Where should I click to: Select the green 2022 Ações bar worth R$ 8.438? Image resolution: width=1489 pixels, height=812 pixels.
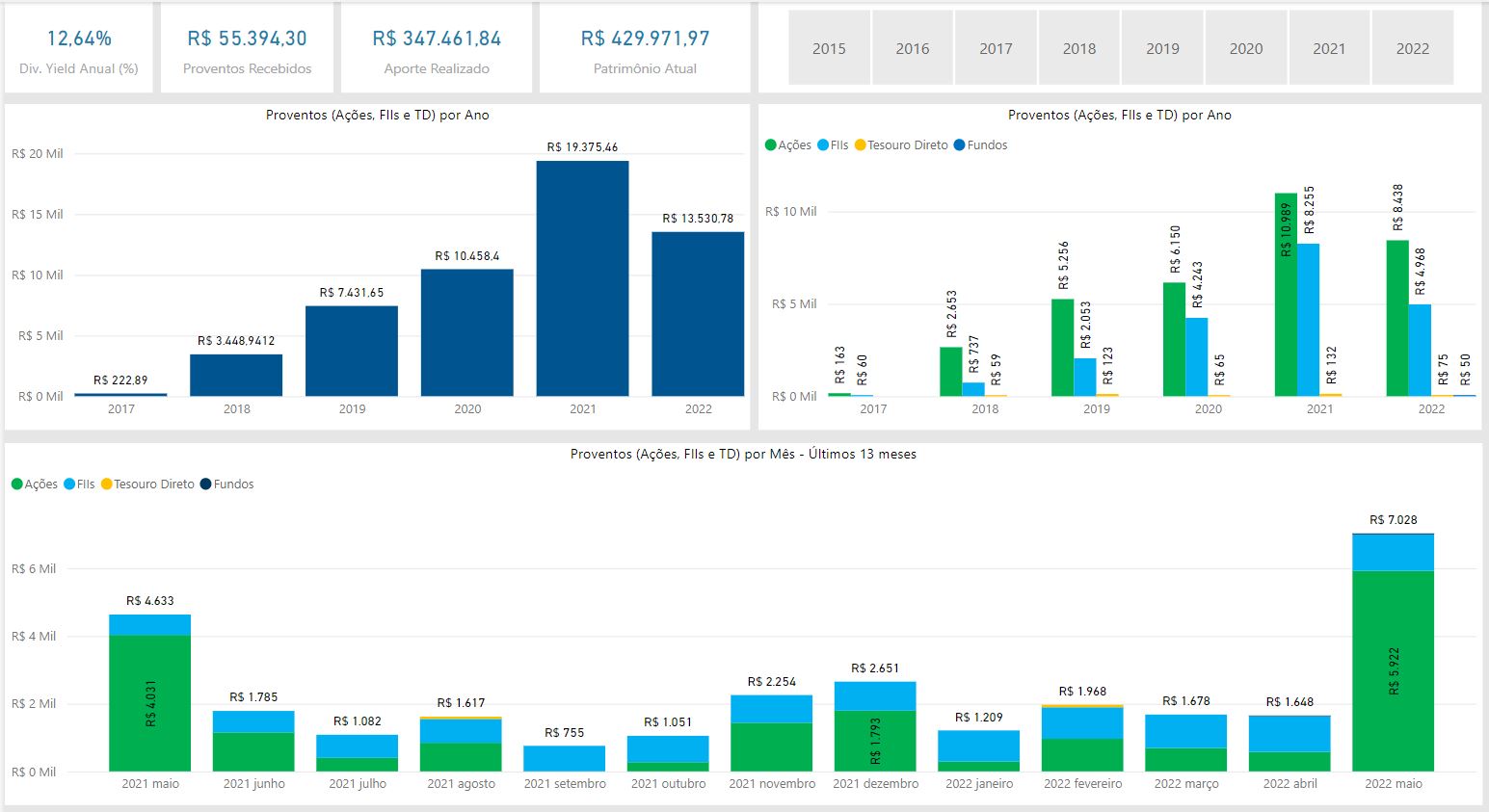pyautogui.click(x=1397, y=318)
